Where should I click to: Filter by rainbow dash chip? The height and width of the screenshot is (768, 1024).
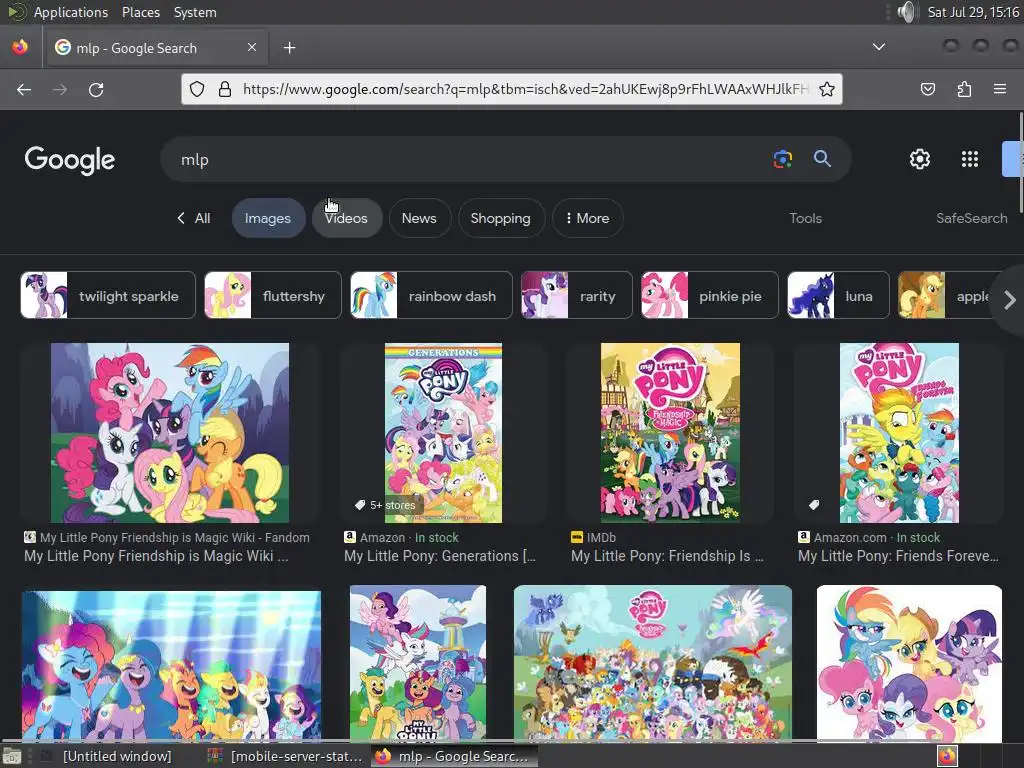point(431,295)
